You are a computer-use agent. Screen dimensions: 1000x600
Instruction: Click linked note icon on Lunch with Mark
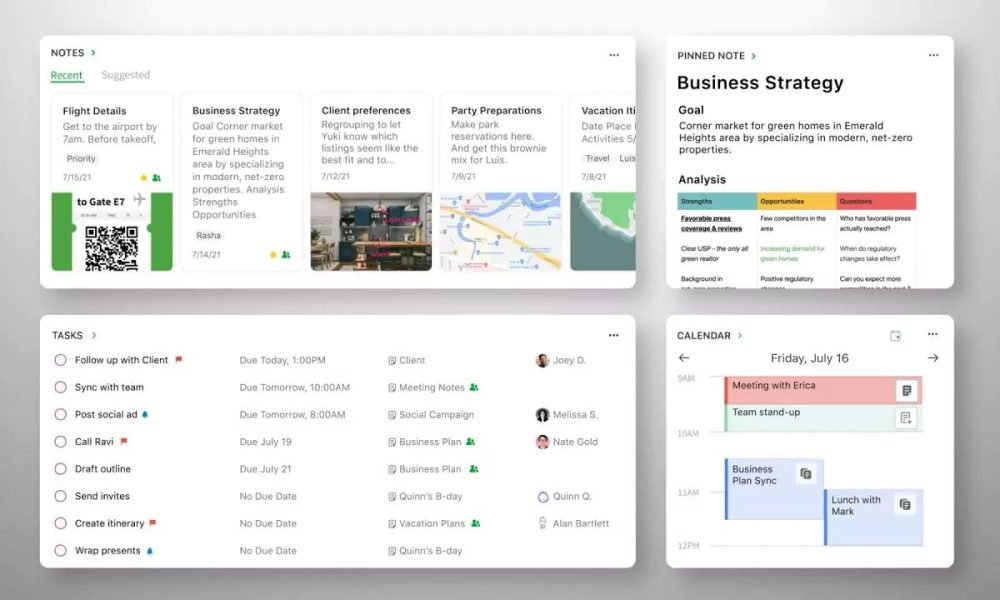pos(905,504)
